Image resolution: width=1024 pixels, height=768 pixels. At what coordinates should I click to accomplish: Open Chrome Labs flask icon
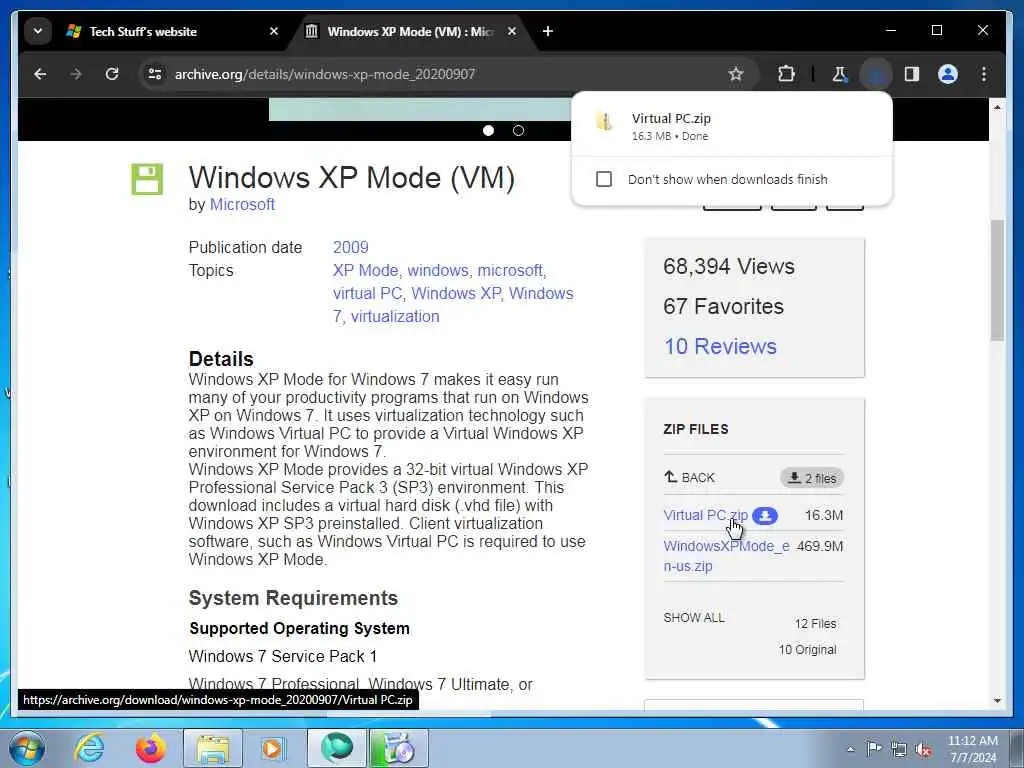[840, 74]
